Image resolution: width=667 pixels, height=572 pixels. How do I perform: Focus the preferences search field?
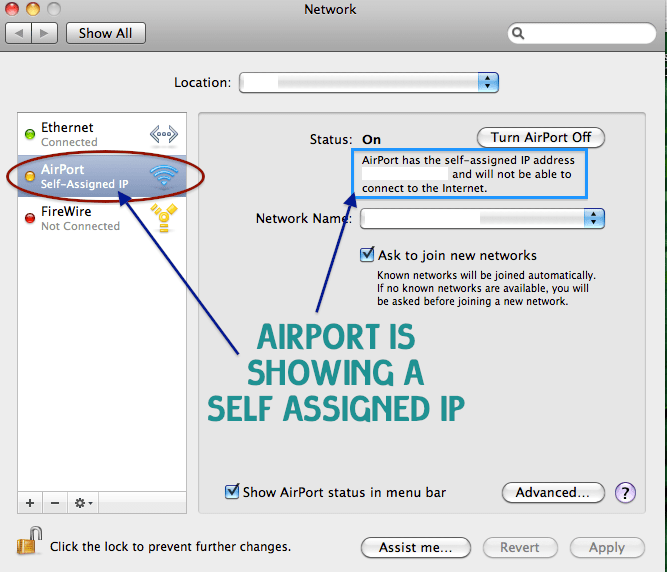point(581,33)
